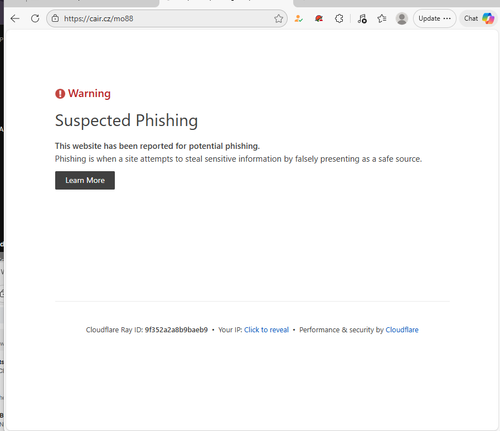Open the orange person extension icon
Viewport: 500px width, 431px height.
pyautogui.click(x=299, y=19)
